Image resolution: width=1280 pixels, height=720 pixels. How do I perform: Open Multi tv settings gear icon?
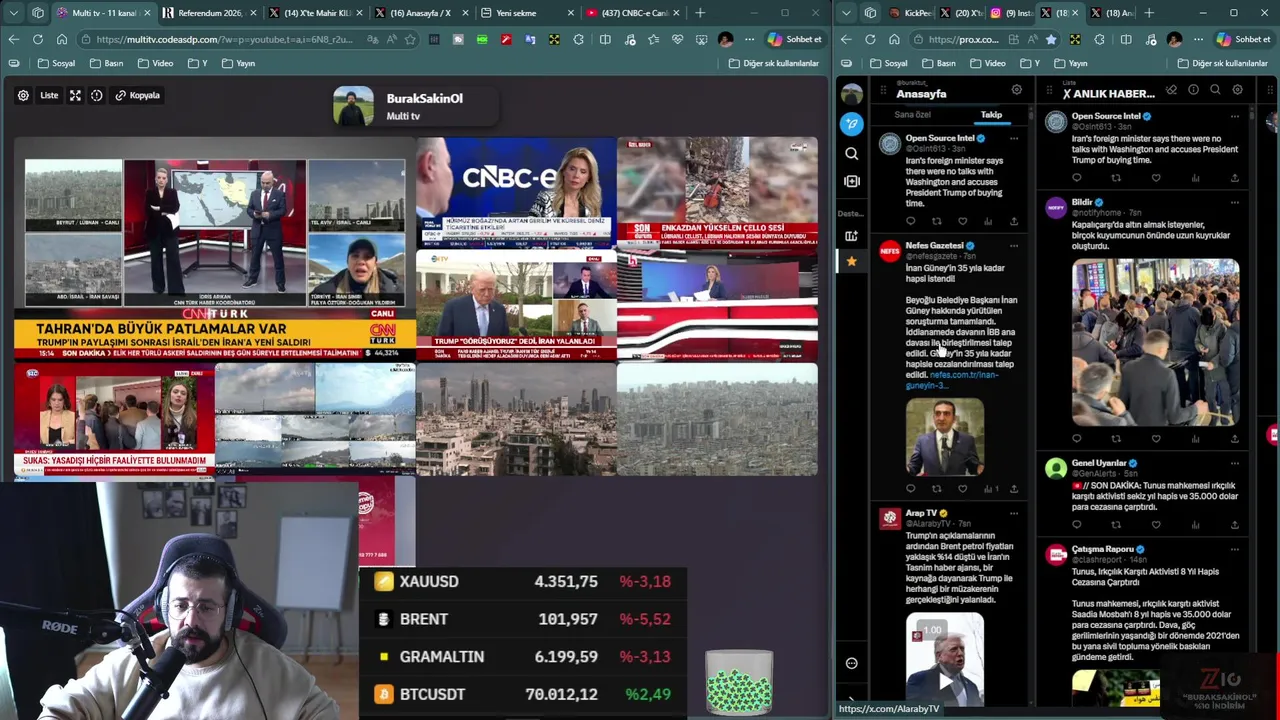pos(23,95)
